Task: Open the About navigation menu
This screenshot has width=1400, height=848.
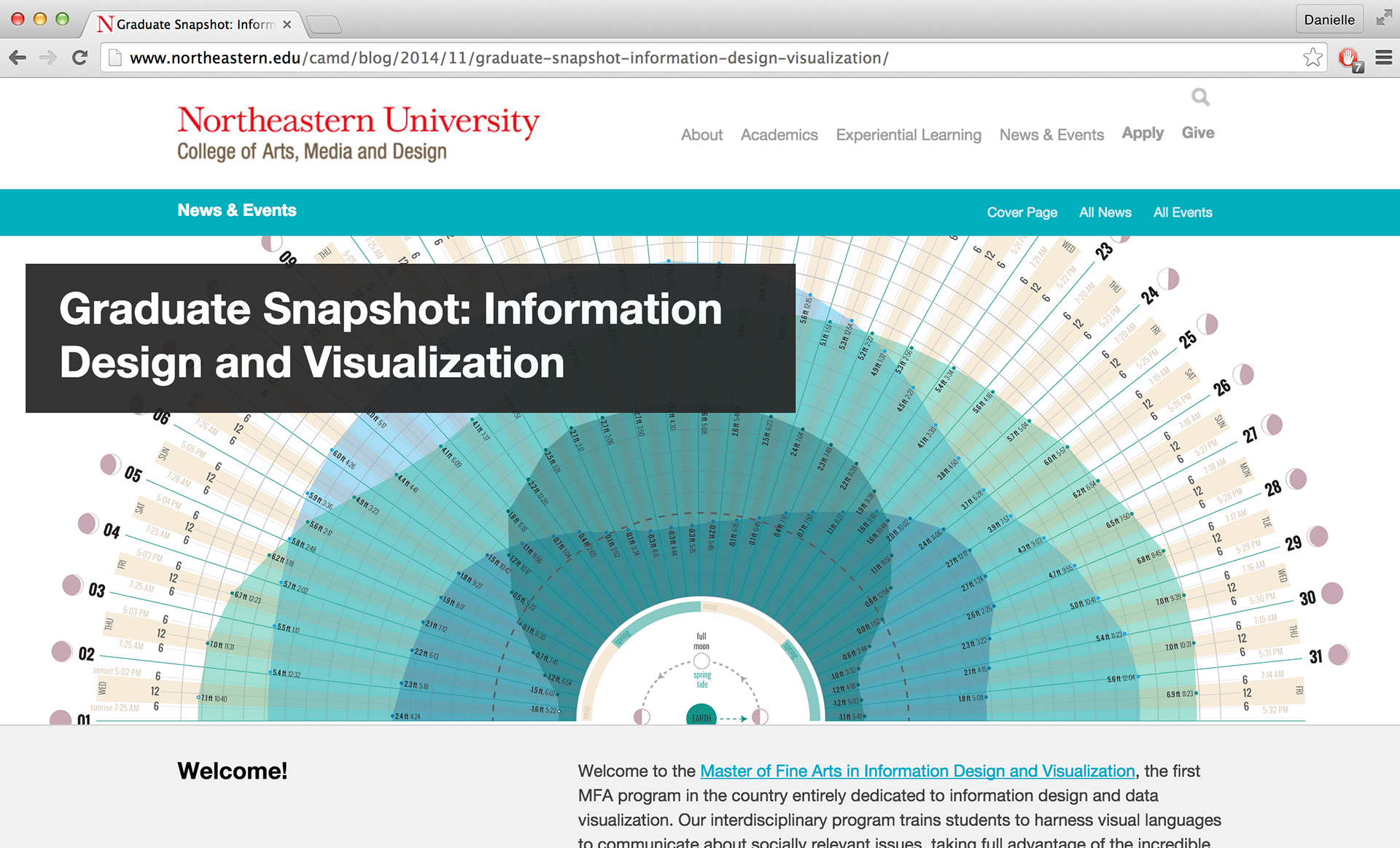Action: [x=701, y=135]
